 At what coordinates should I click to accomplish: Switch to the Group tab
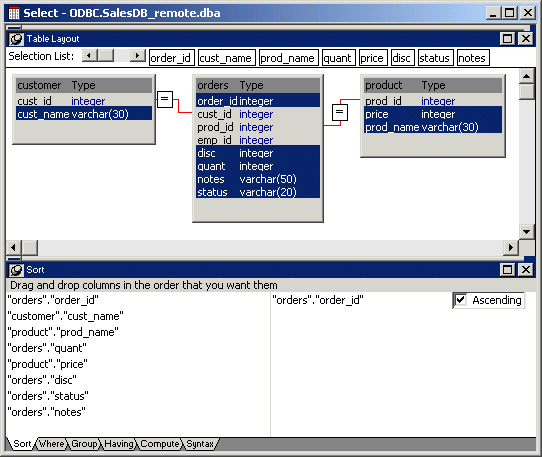click(x=84, y=444)
